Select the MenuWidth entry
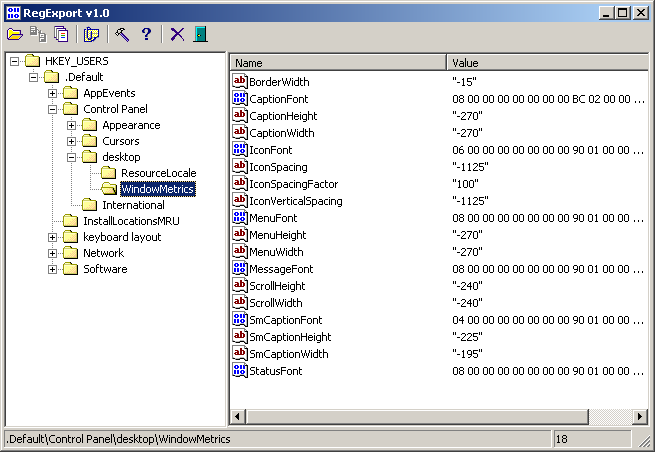655x452 pixels. [276, 252]
